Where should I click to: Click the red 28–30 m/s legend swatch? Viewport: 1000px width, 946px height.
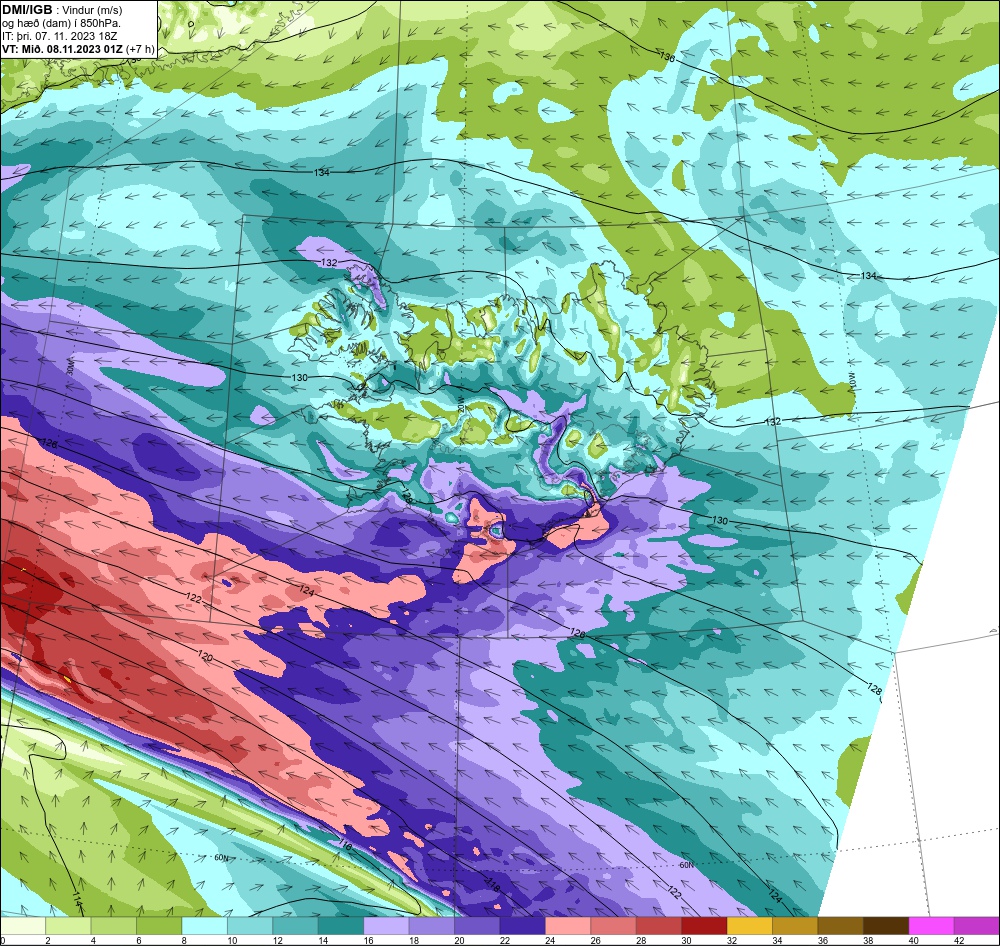click(659, 926)
